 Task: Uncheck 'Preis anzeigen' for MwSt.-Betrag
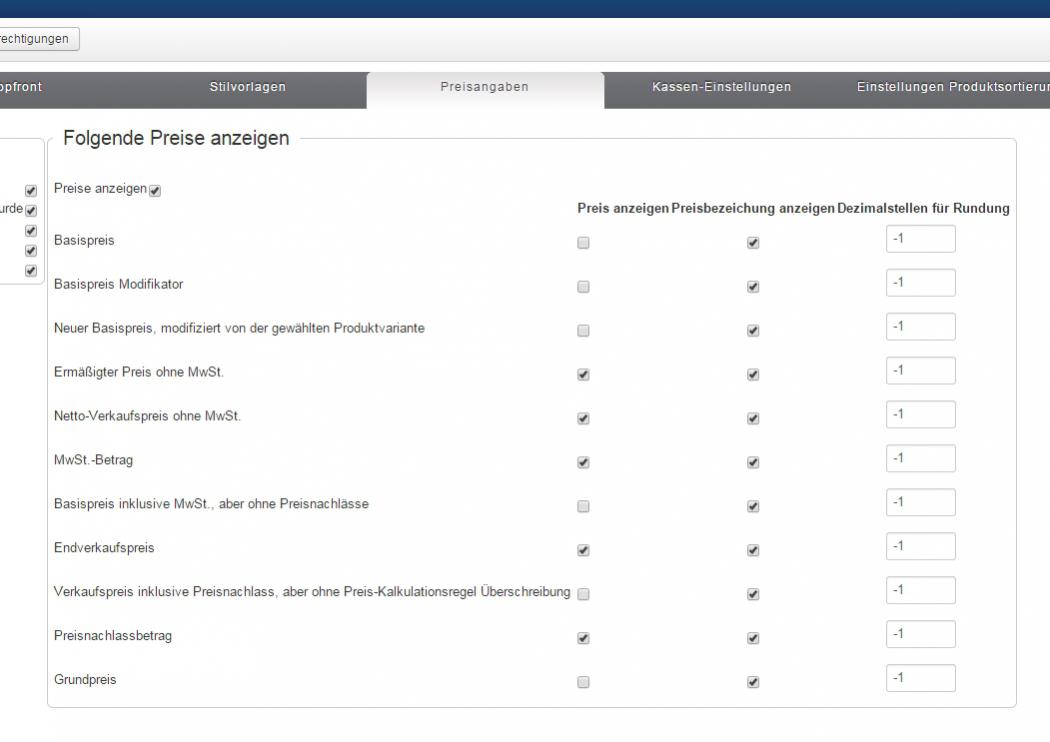click(x=584, y=462)
